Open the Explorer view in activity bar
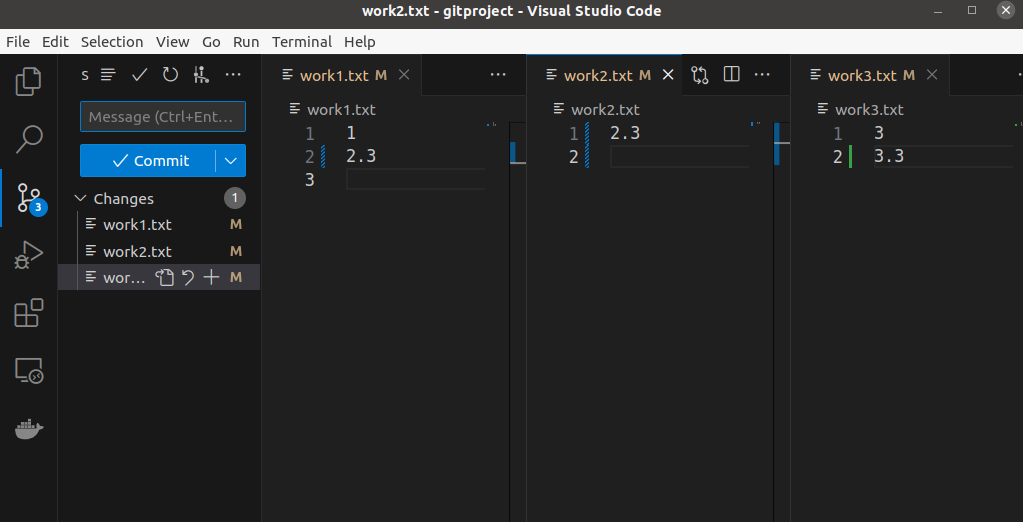Image resolution: width=1023 pixels, height=522 pixels. 28,81
